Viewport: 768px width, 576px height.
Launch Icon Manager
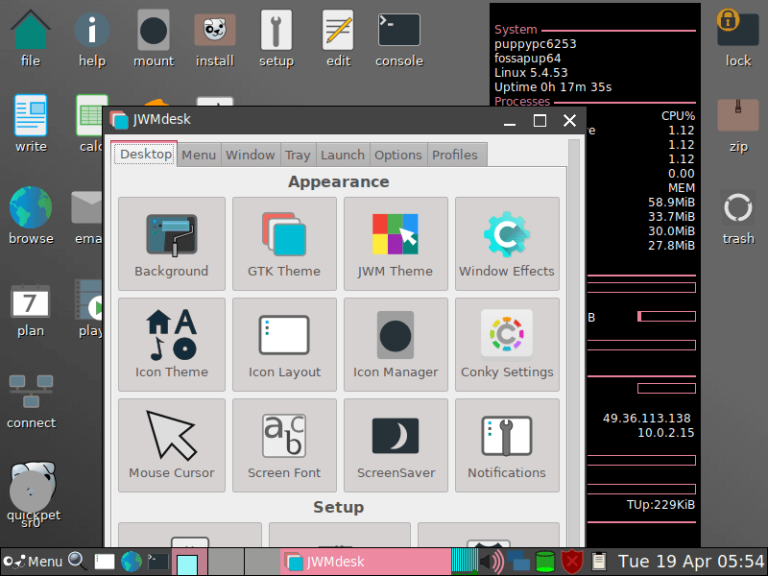[394, 345]
